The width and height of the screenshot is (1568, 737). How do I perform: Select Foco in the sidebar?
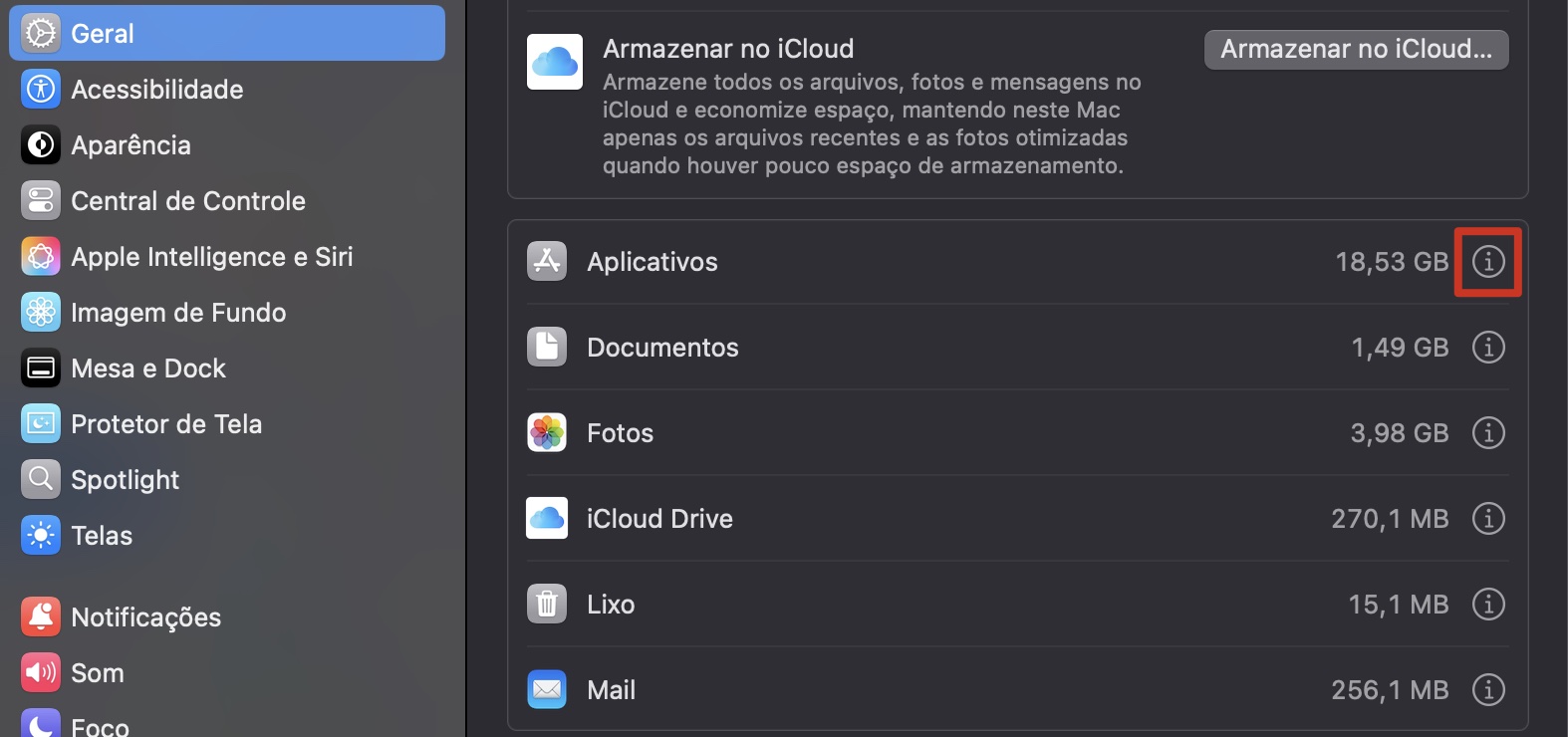pyautogui.click(x=227, y=725)
